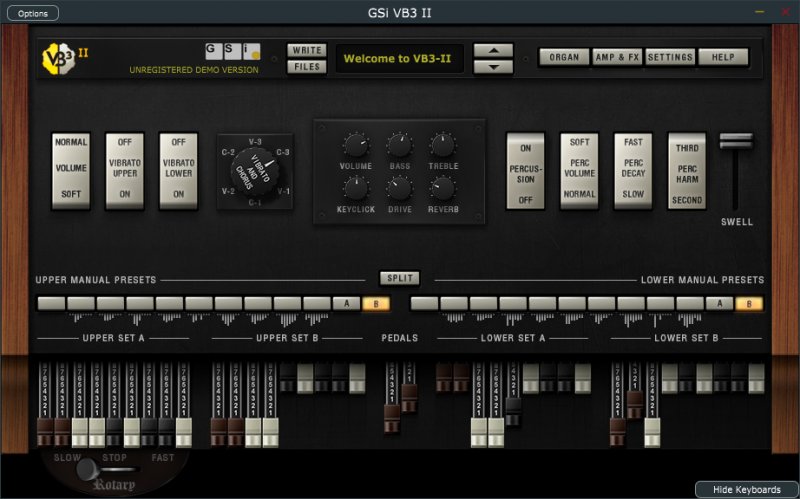Click the Keyclick knob

point(356,188)
